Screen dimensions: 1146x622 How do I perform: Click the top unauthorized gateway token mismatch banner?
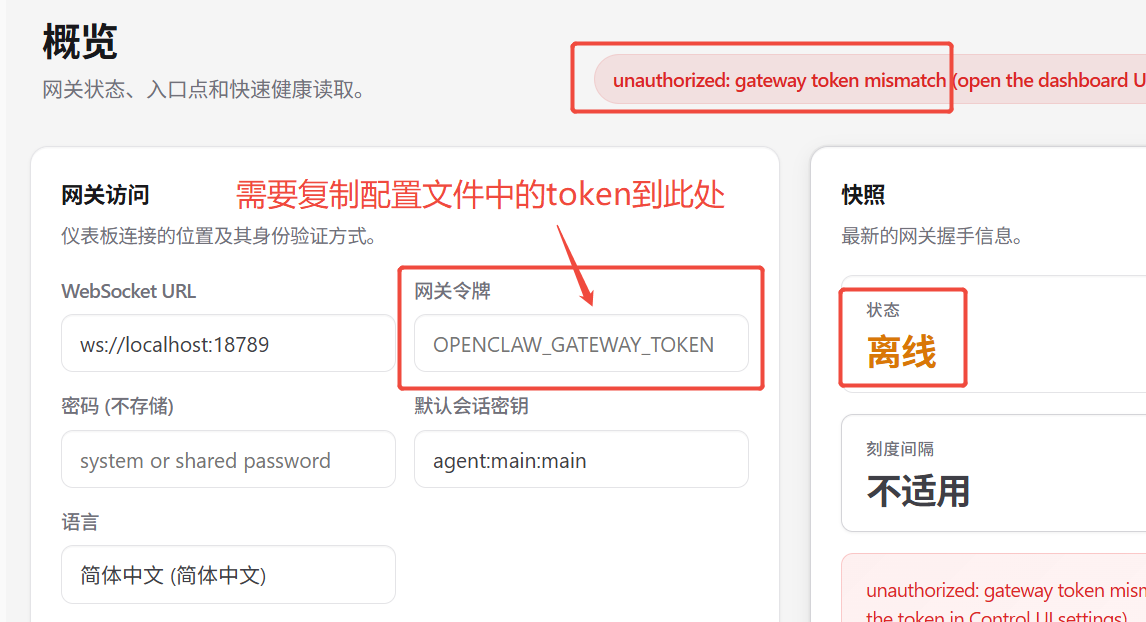(870, 80)
